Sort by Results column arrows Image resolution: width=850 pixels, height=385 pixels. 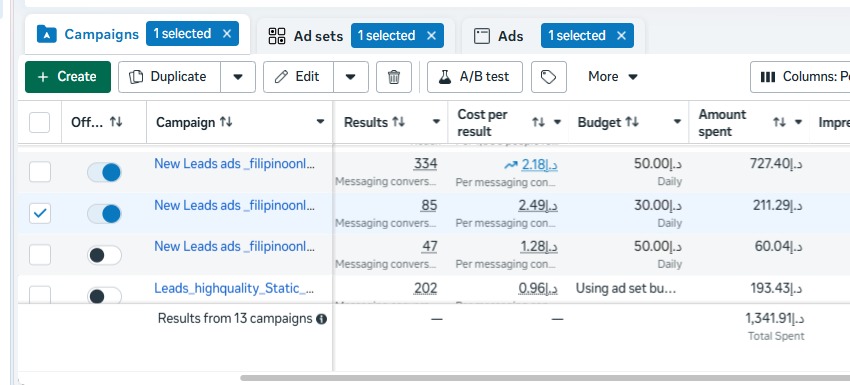tap(398, 122)
